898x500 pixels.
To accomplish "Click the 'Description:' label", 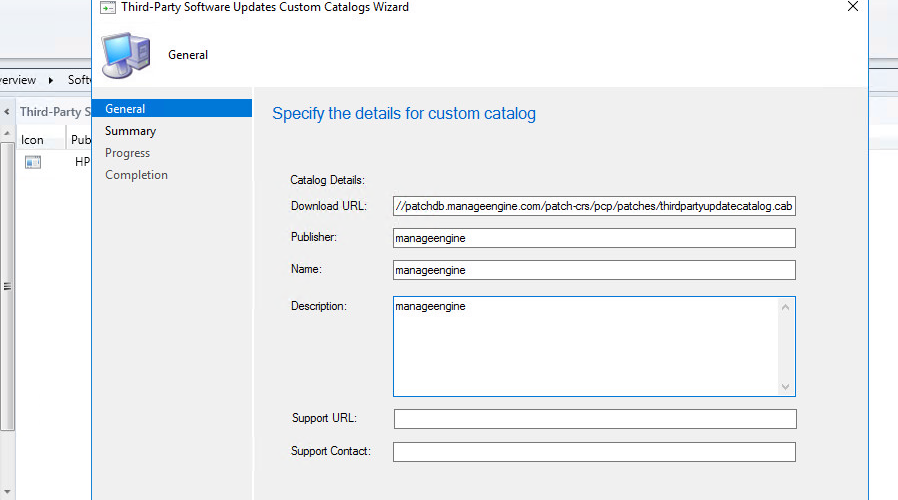I will coord(318,306).
